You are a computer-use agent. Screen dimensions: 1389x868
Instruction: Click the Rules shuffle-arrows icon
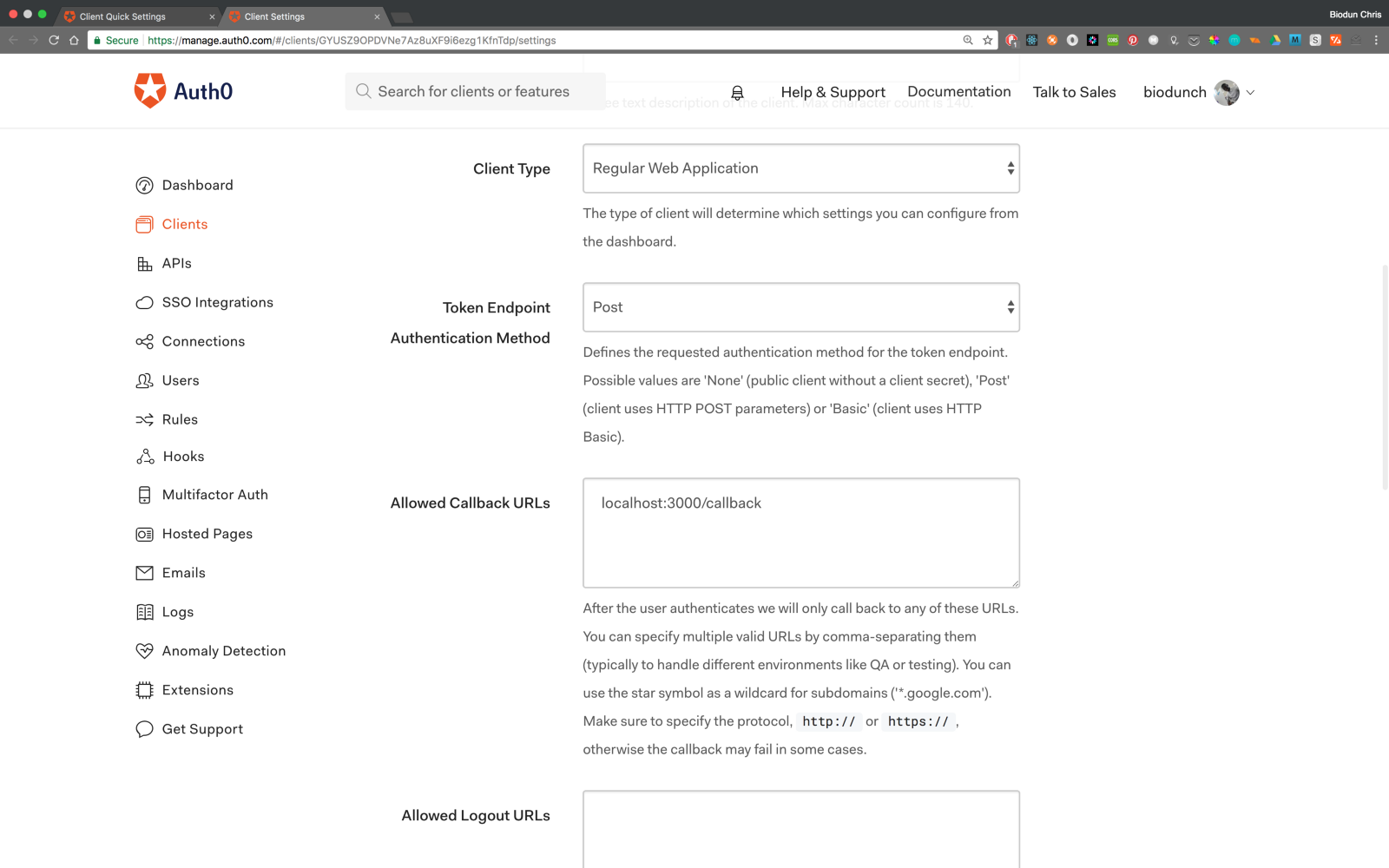coord(144,419)
